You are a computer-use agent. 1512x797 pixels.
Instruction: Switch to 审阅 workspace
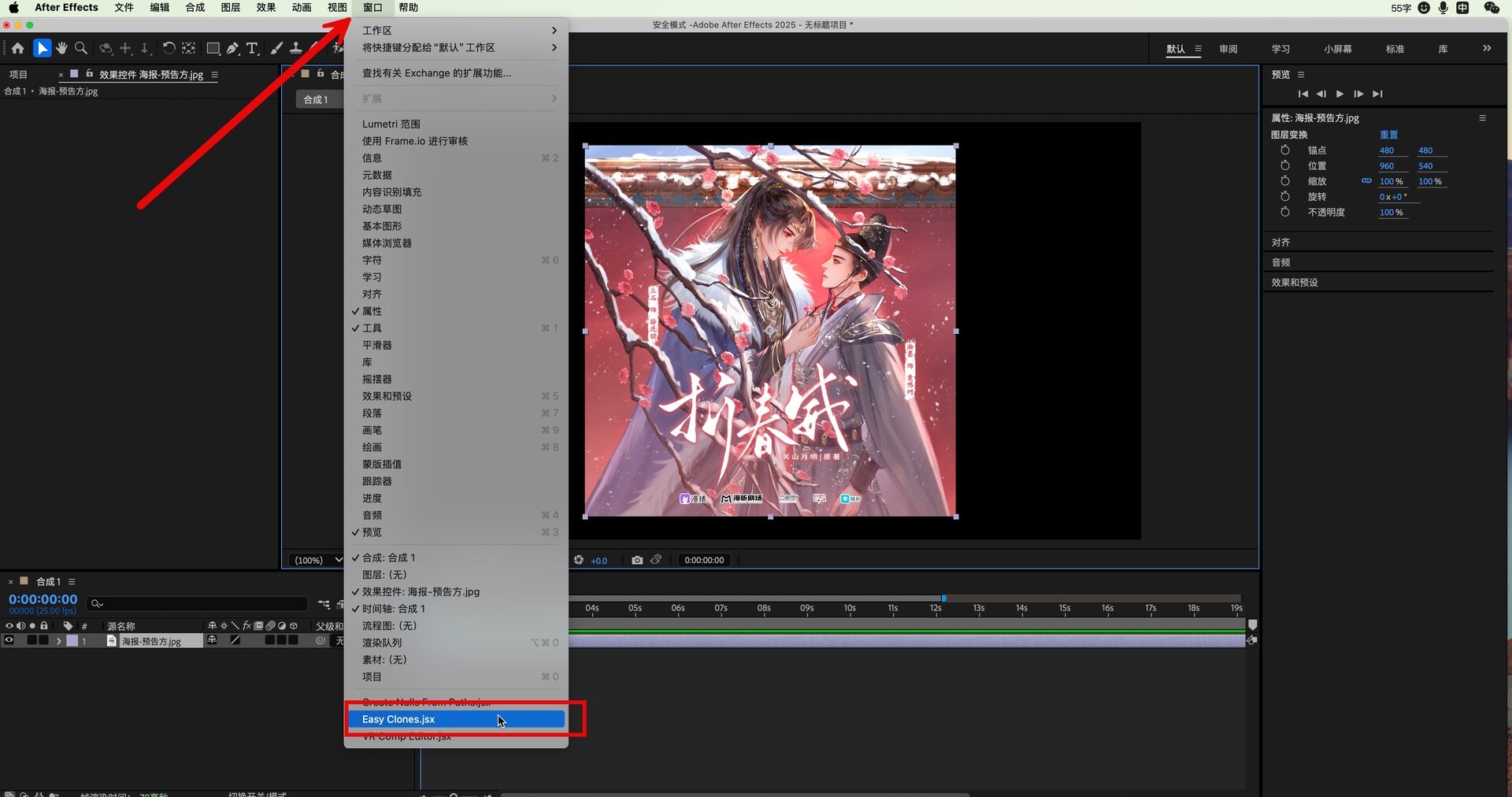point(1228,49)
